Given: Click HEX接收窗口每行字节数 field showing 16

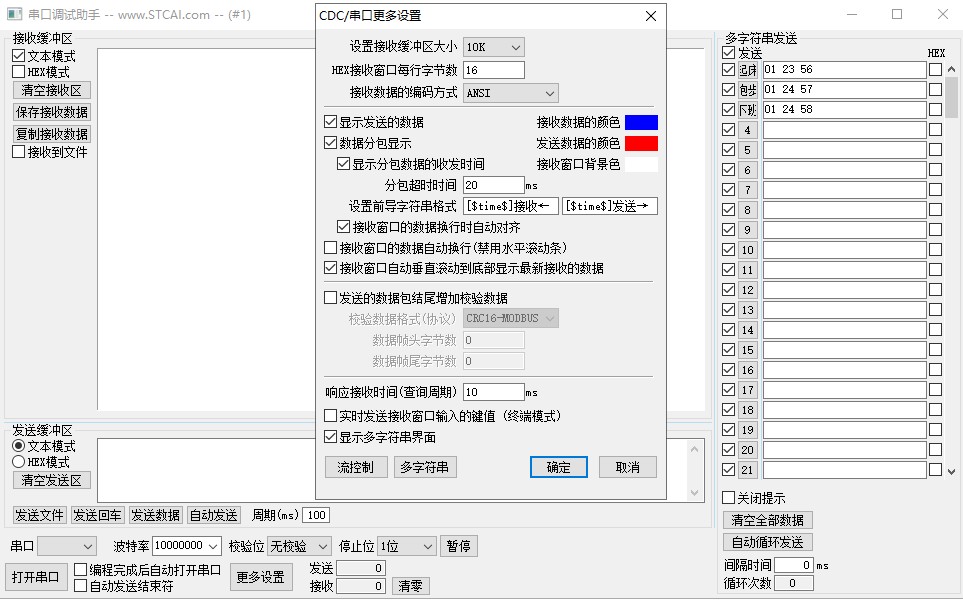Looking at the screenshot, I should (494, 70).
